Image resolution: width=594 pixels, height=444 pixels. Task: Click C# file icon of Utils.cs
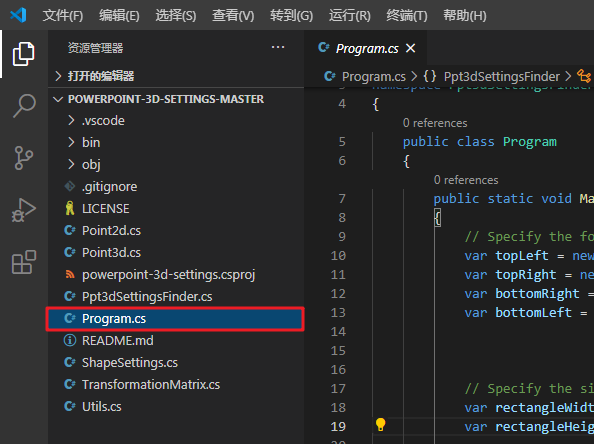click(x=70, y=406)
